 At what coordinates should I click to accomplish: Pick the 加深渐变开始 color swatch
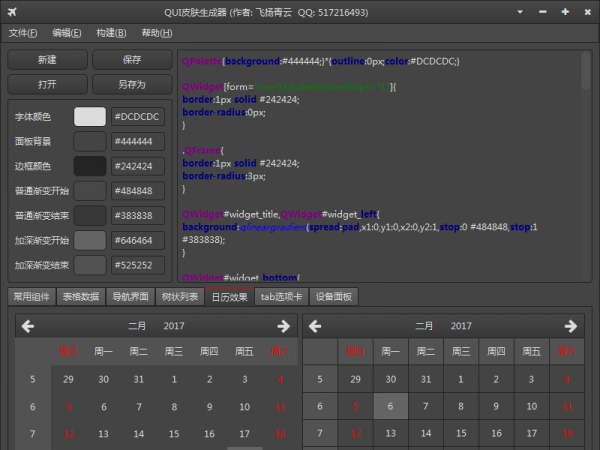90,241
